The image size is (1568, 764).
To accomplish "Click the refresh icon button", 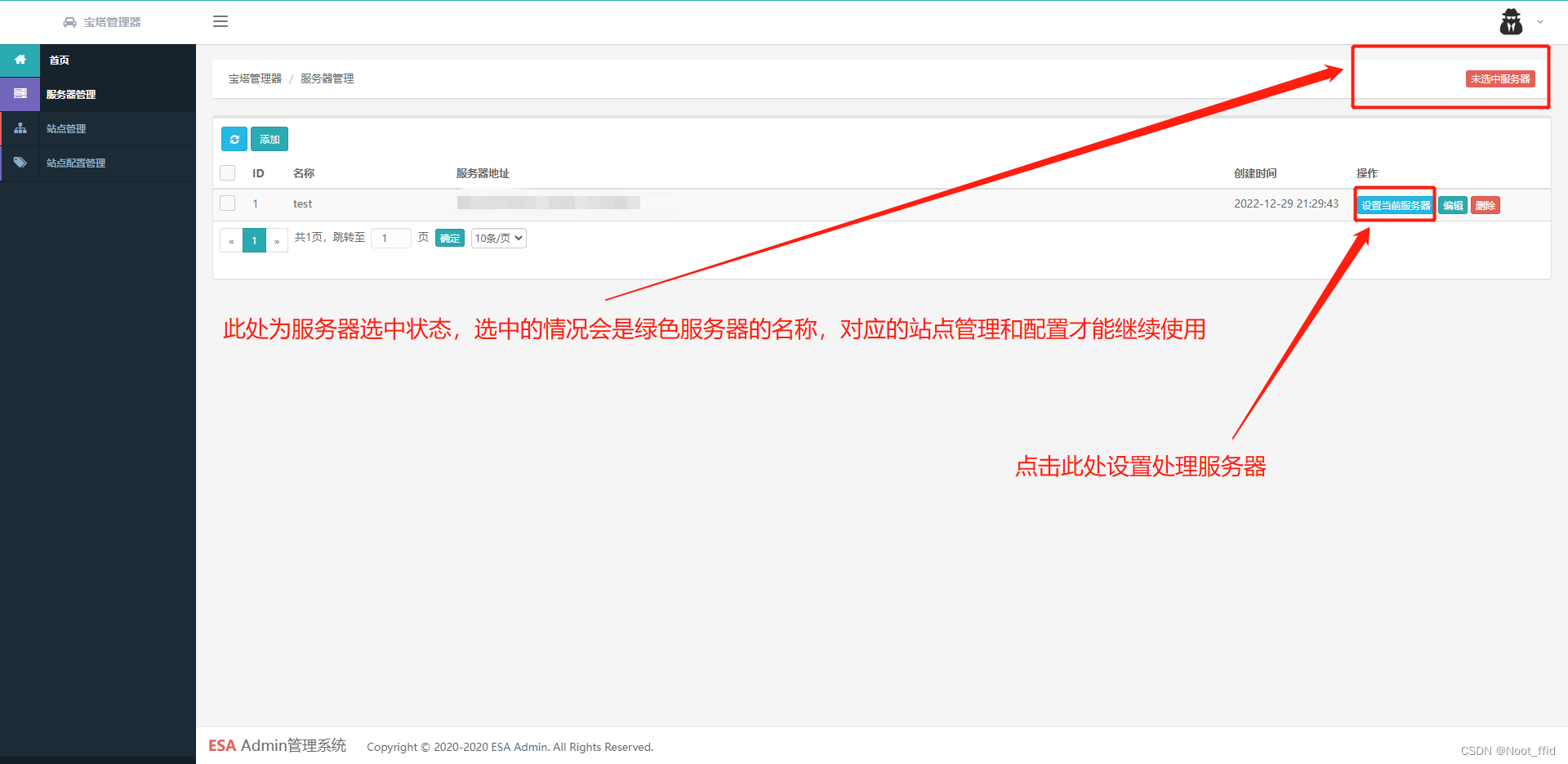I will click(x=234, y=139).
